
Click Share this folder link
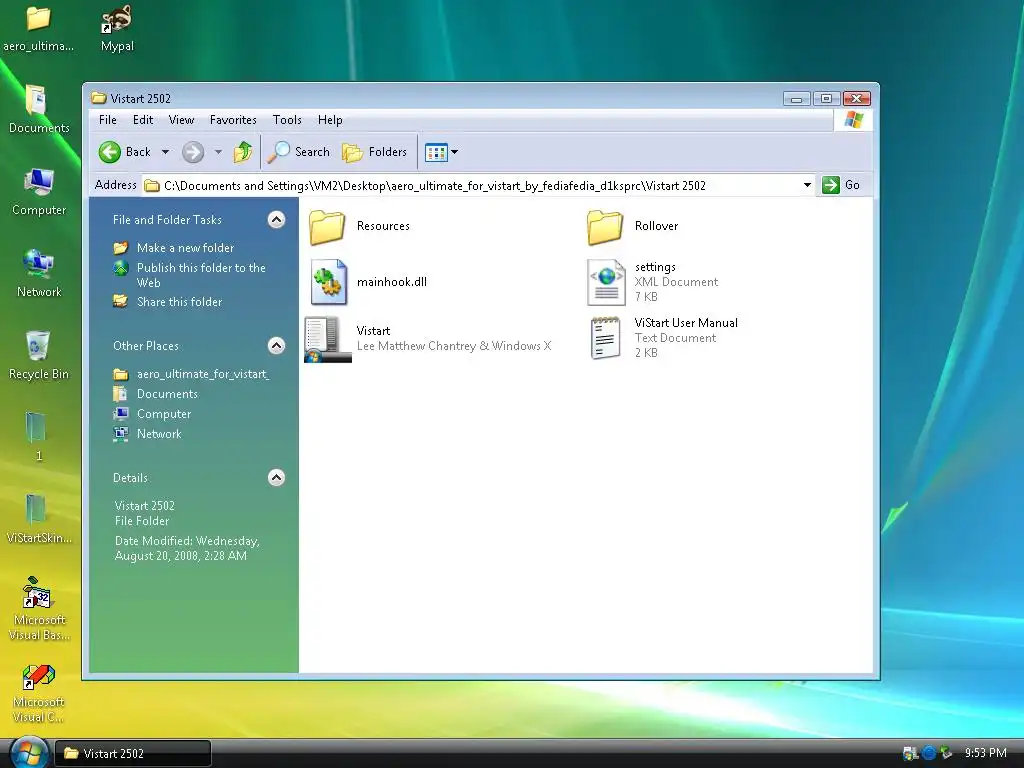[x=180, y=302]
